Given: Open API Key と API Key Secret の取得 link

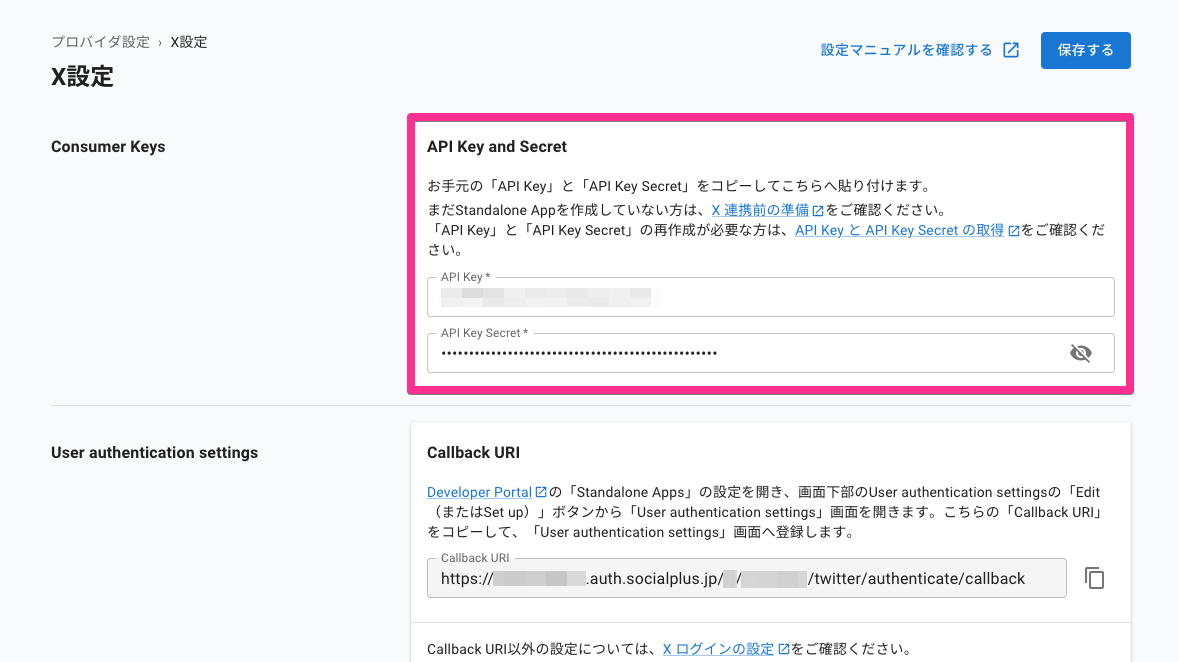Looking at the screenshot, I should click(899, 230).
